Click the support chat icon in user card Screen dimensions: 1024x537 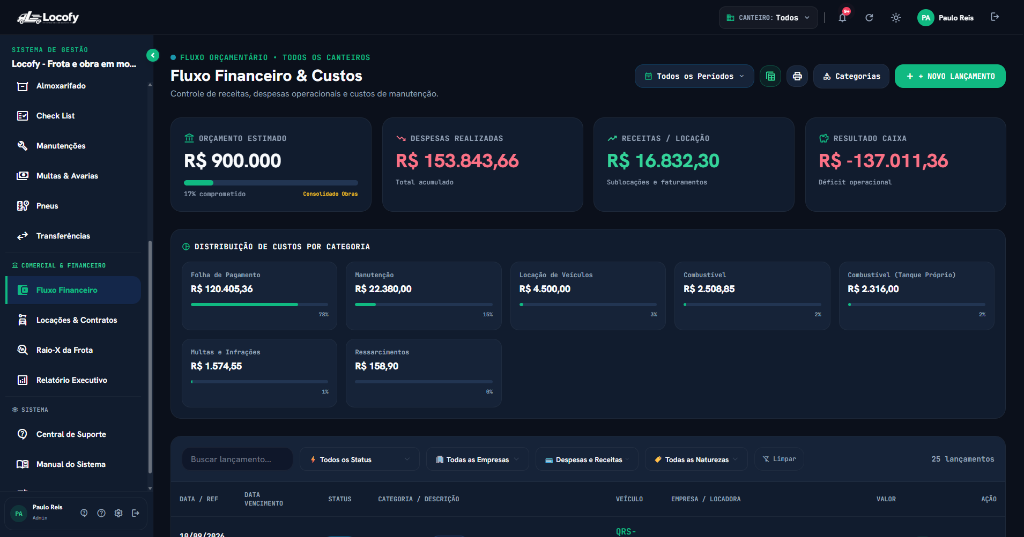coord(84,513)
